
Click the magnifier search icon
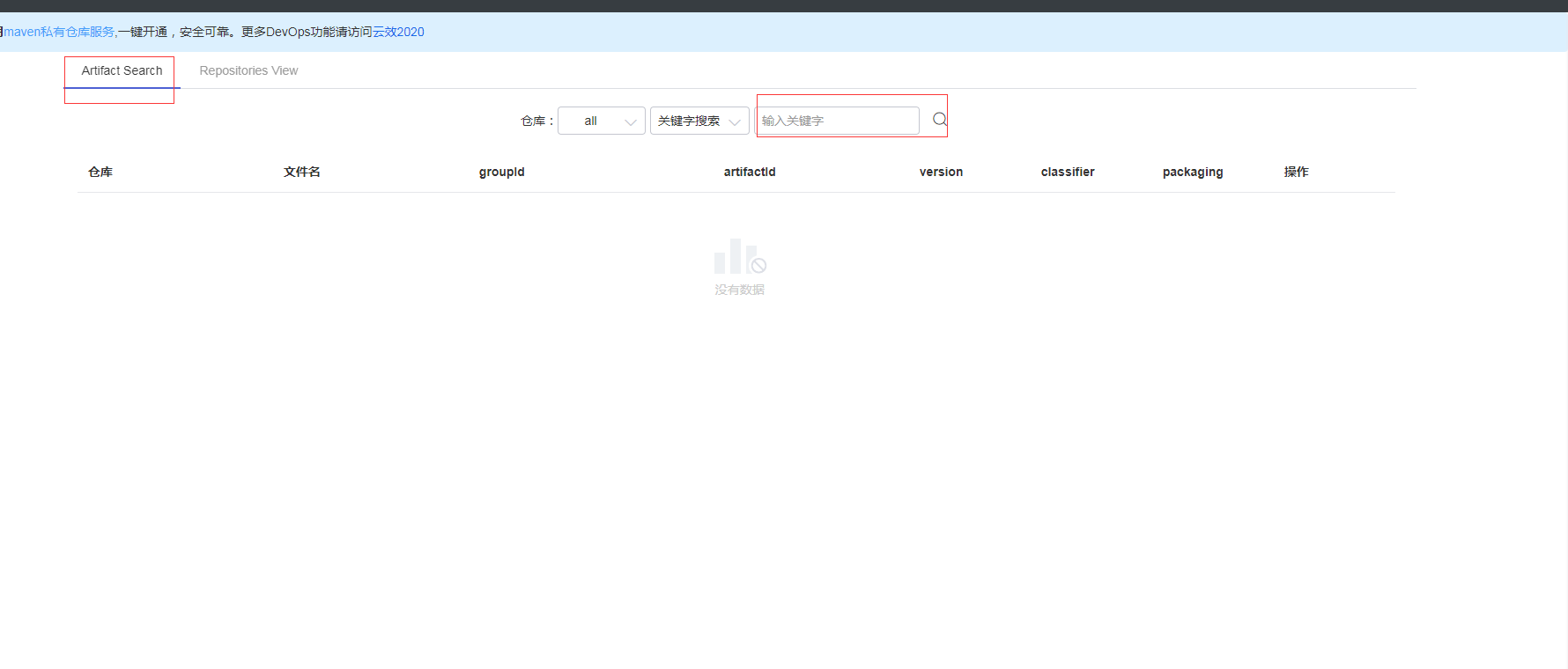[x=940, y=120]
